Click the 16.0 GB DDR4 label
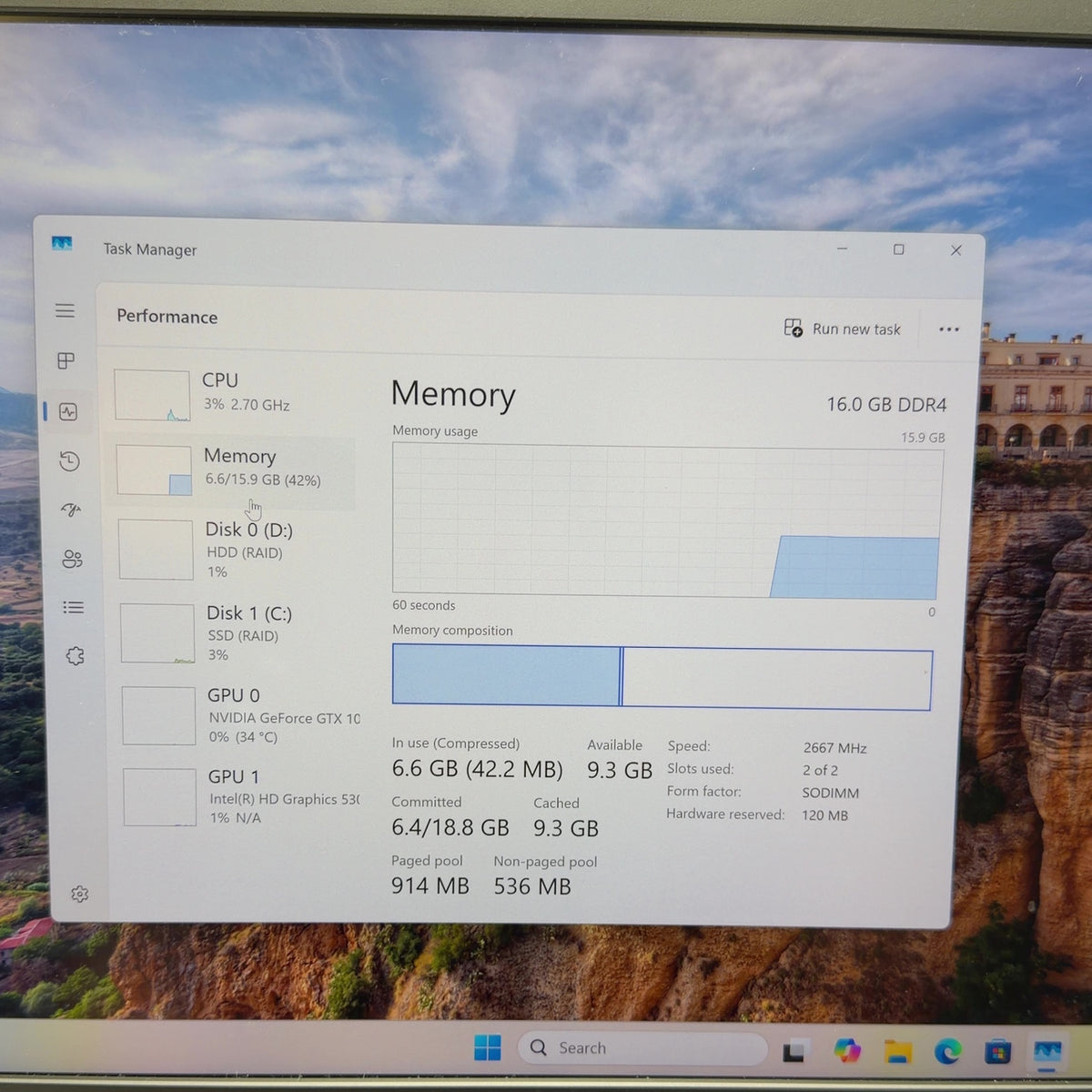Screen dimensions: 1092x1092 coord(886,405)
